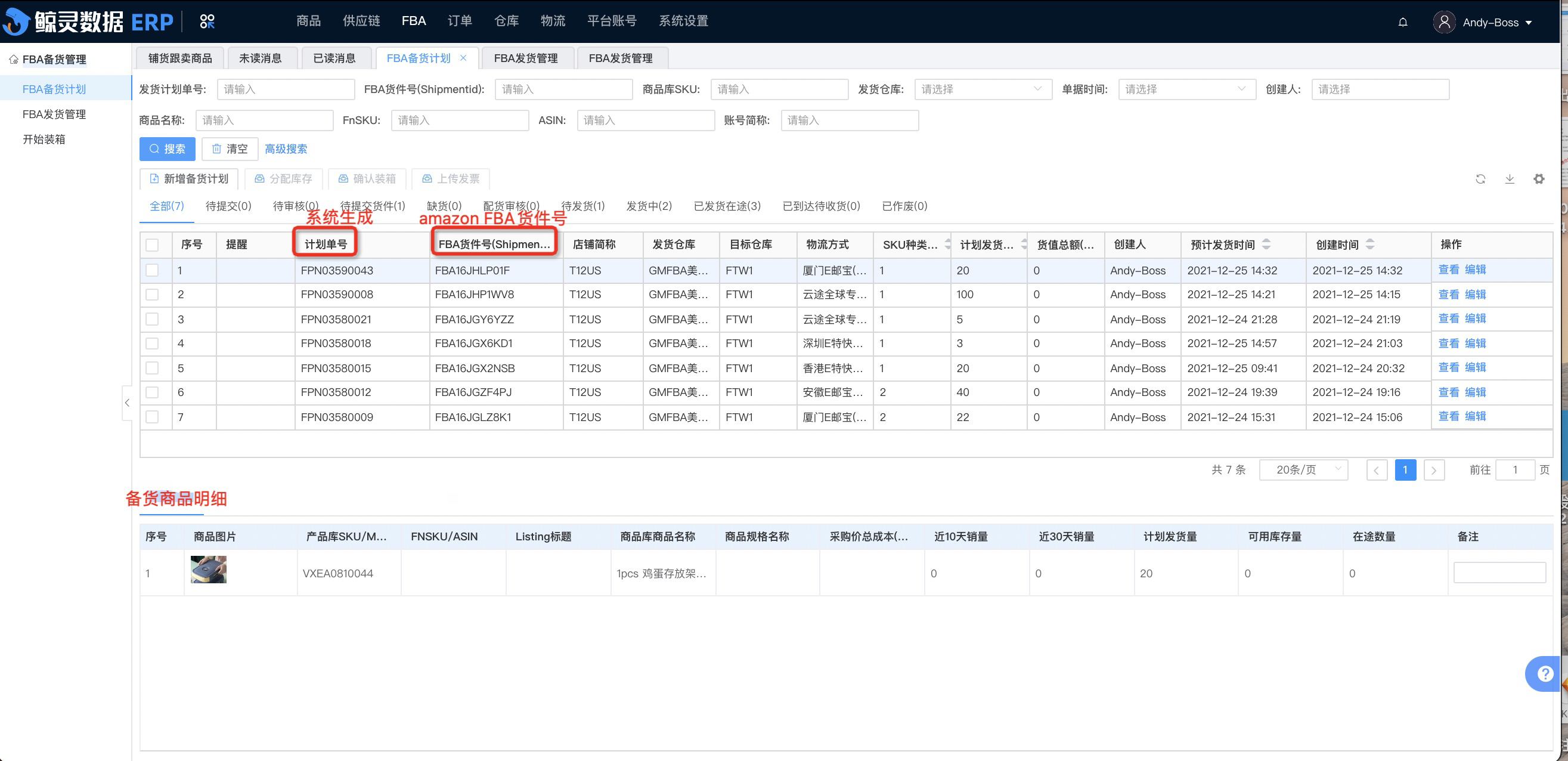Click the user avatar icon
This screenshot has height=761, width=1568.
coord(1444,23)
